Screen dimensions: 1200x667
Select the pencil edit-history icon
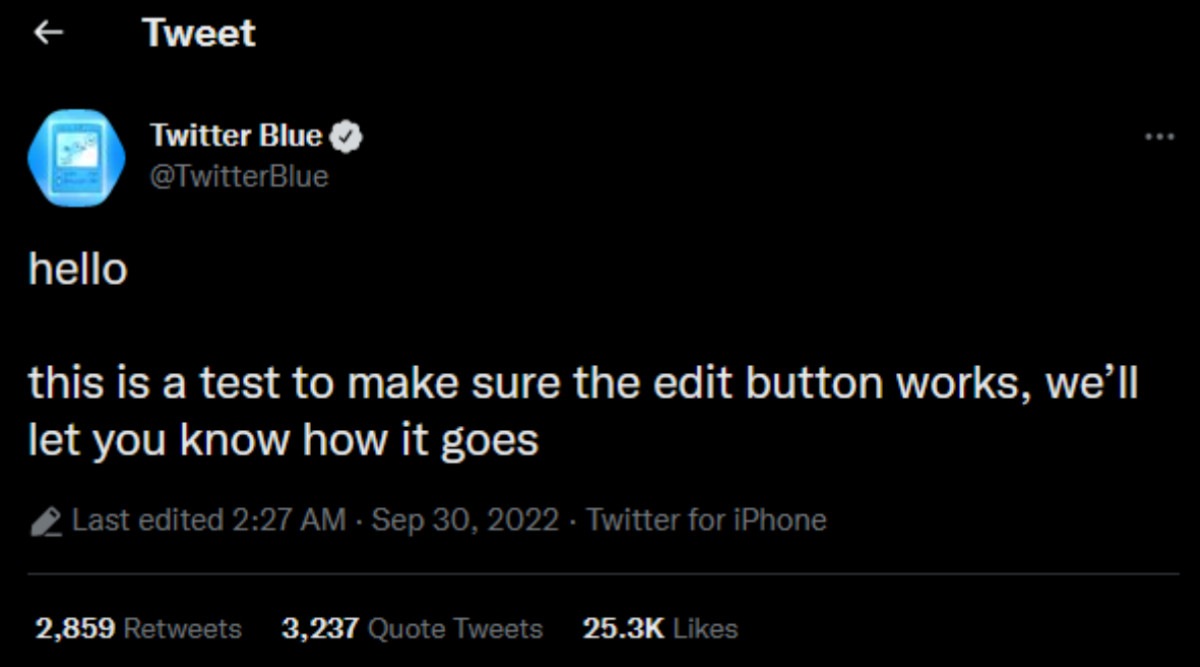45,520
